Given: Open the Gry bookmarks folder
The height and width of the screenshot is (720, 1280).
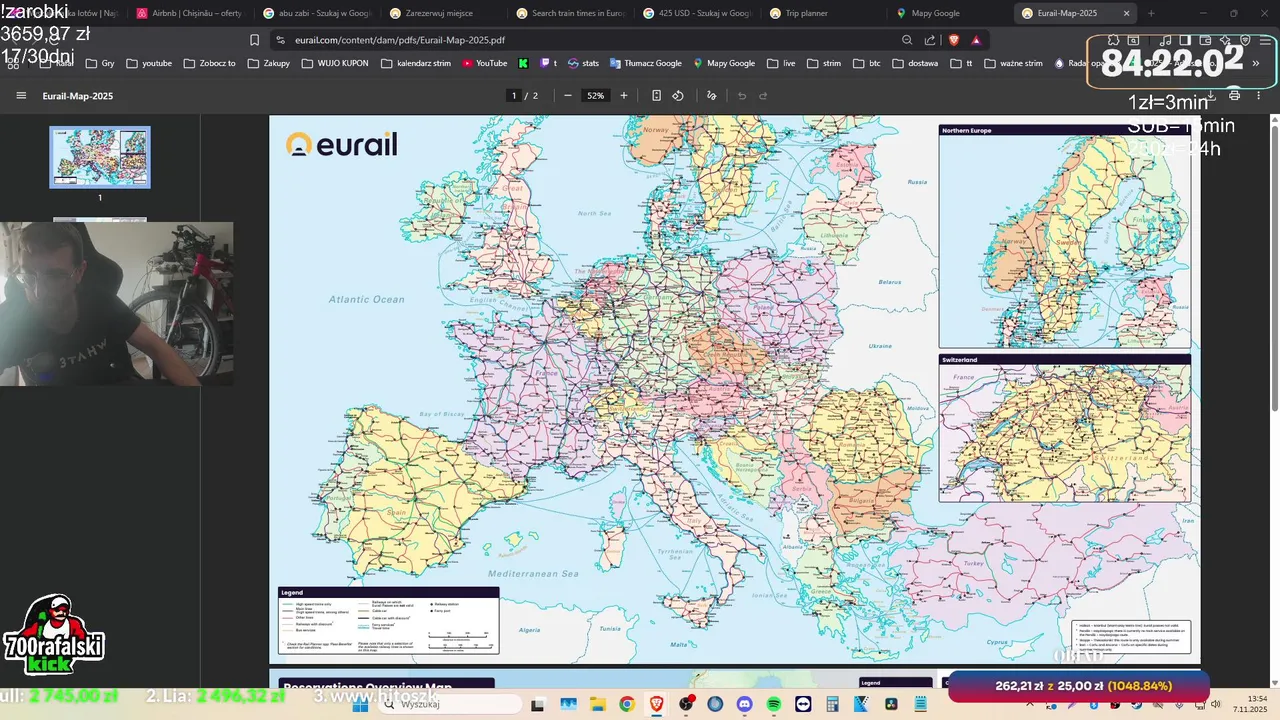Looking at the screenshot, I should coord(100,63).
